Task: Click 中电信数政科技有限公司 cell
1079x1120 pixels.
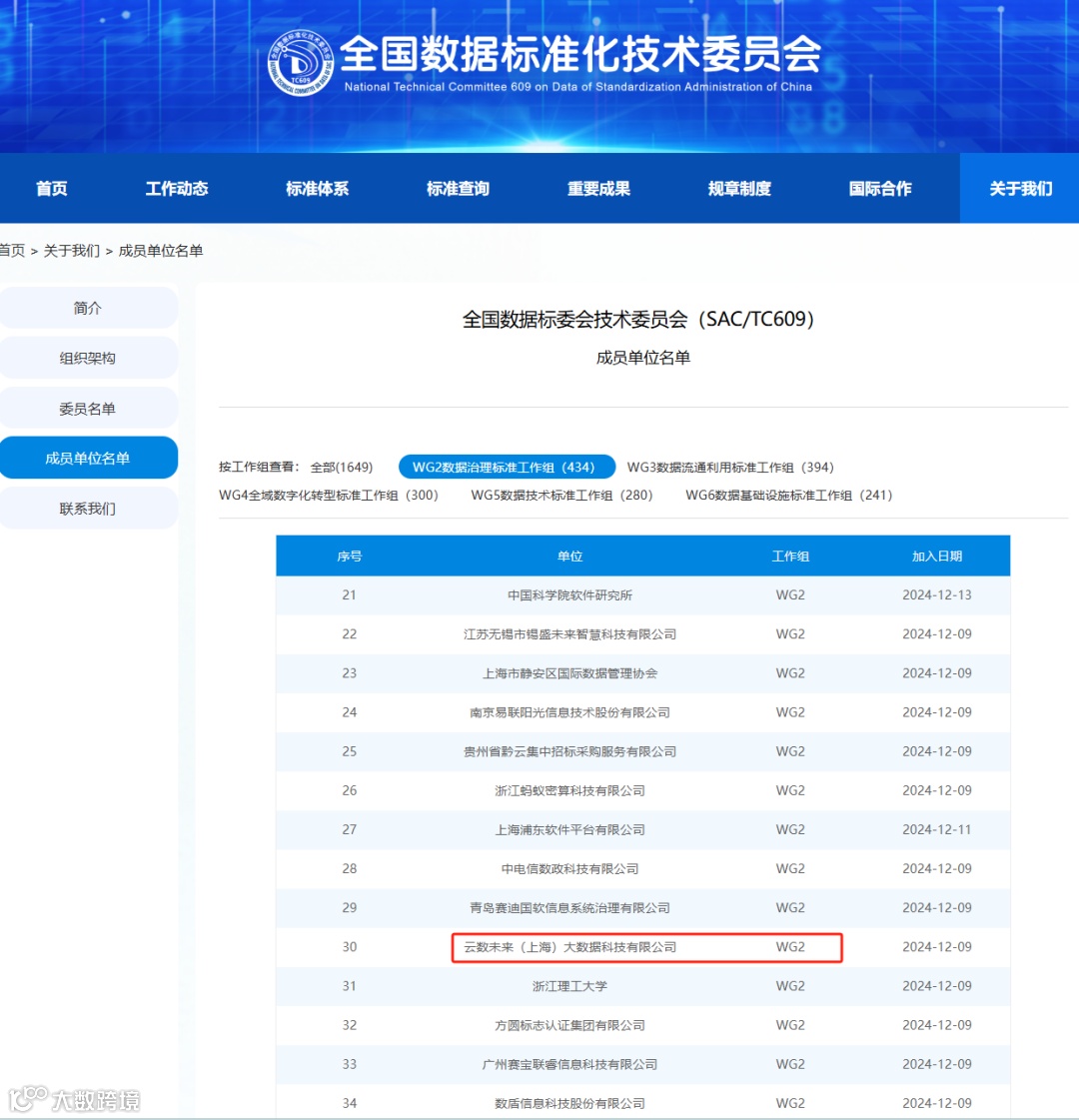Action: (569, 868)
